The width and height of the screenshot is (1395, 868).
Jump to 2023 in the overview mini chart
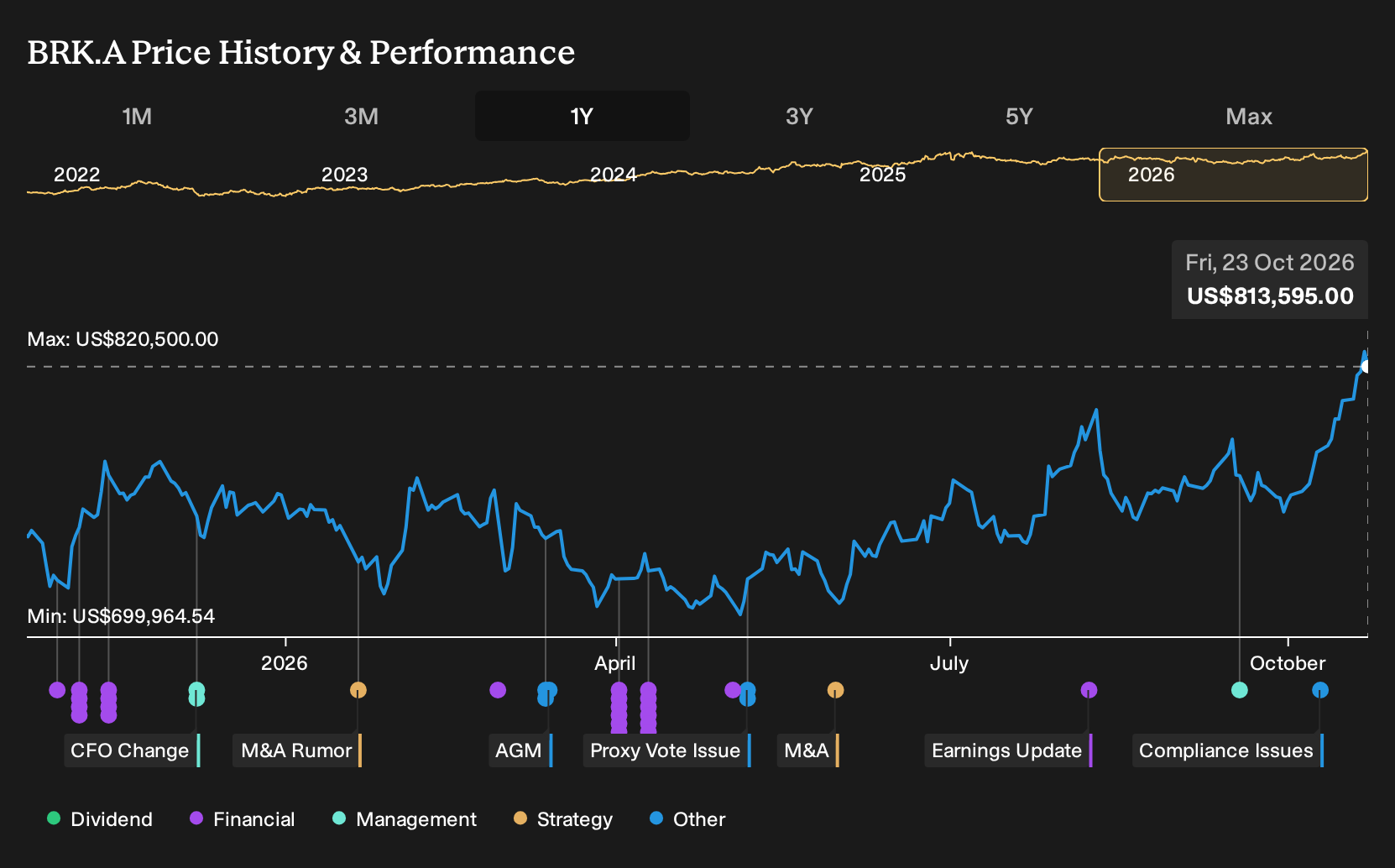pos(344,175)
